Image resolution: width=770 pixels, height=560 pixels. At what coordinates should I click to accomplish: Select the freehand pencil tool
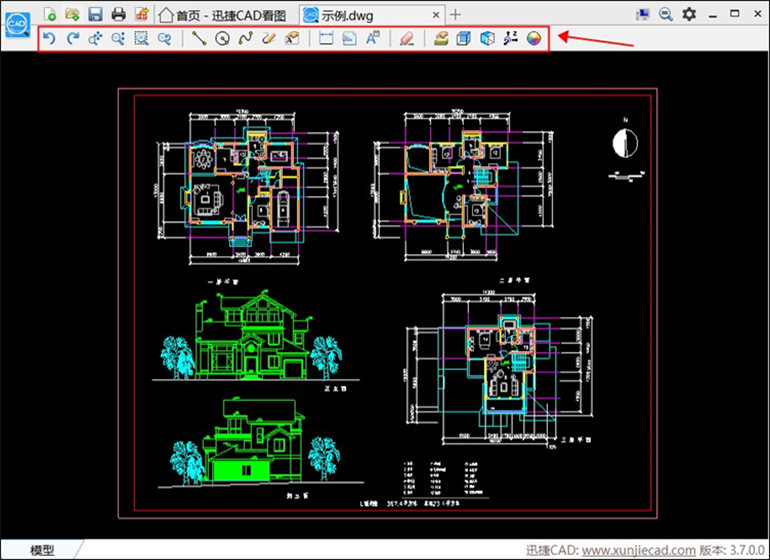point(269,38)
